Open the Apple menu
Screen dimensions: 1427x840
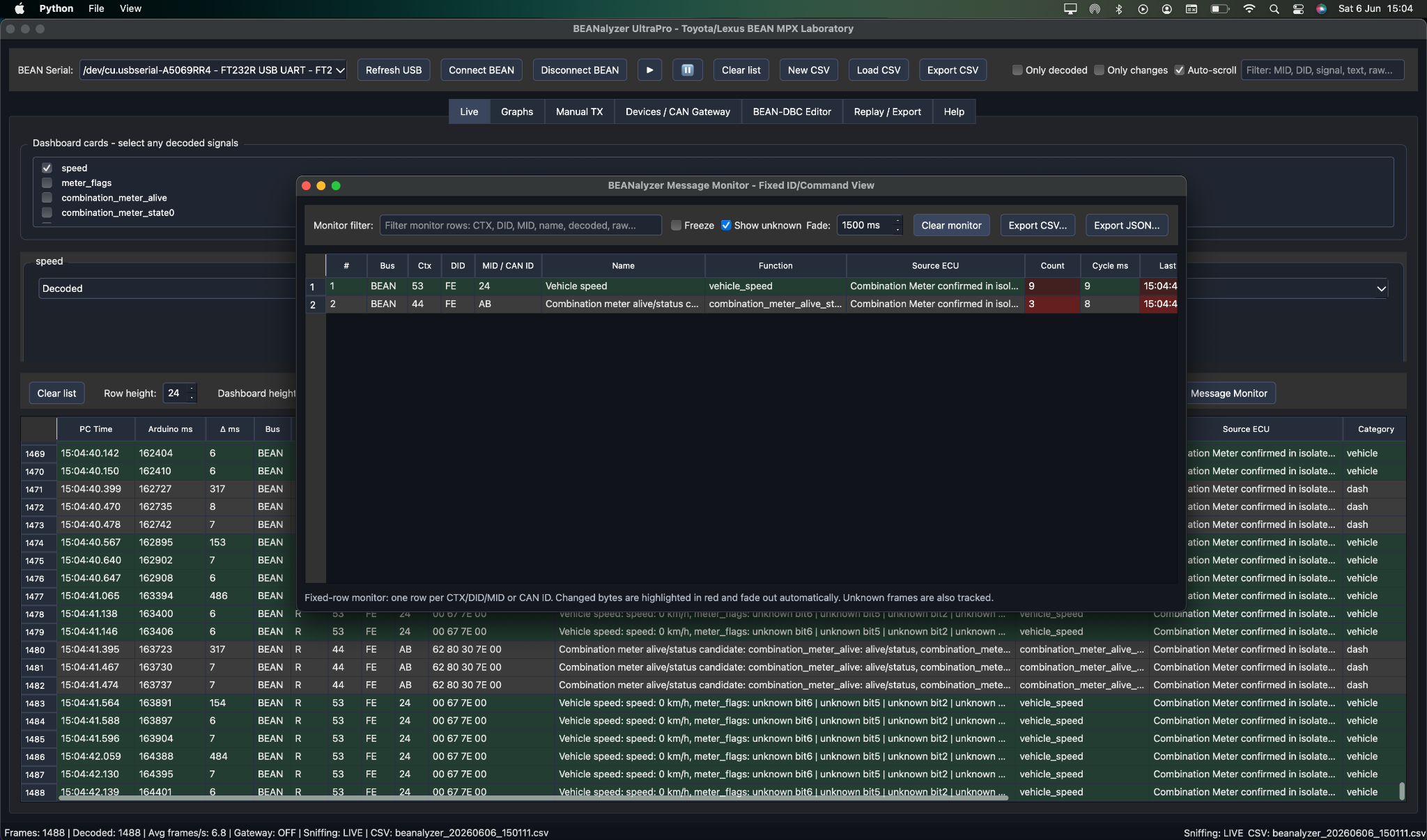tap(20, 8)
